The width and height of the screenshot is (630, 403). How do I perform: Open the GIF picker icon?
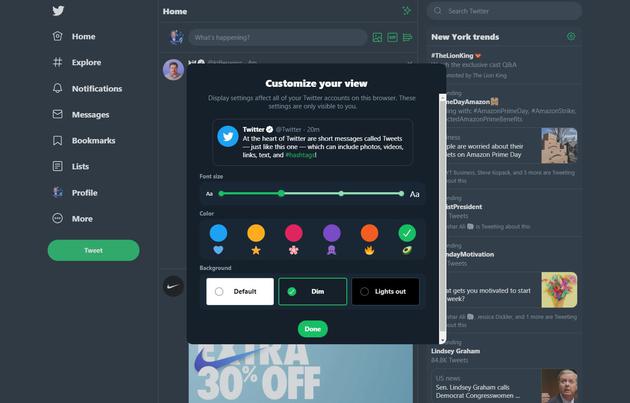392,37
